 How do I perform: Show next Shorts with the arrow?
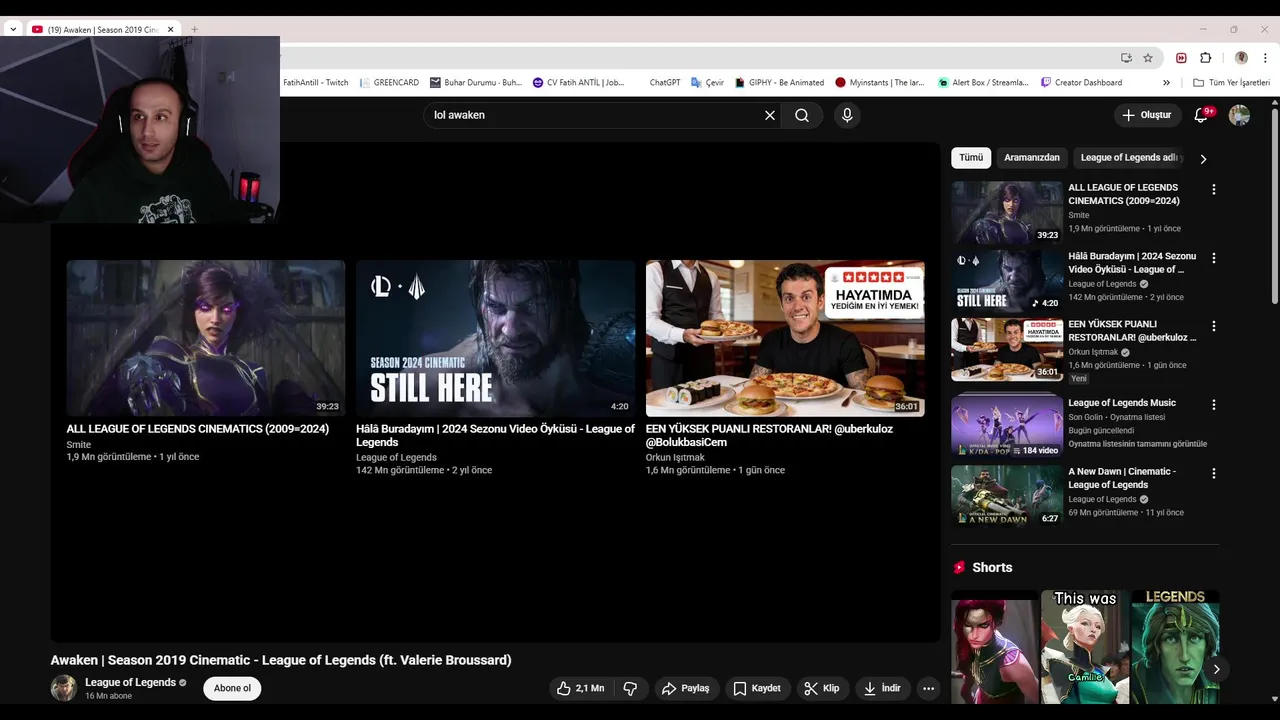(1216, 669)
